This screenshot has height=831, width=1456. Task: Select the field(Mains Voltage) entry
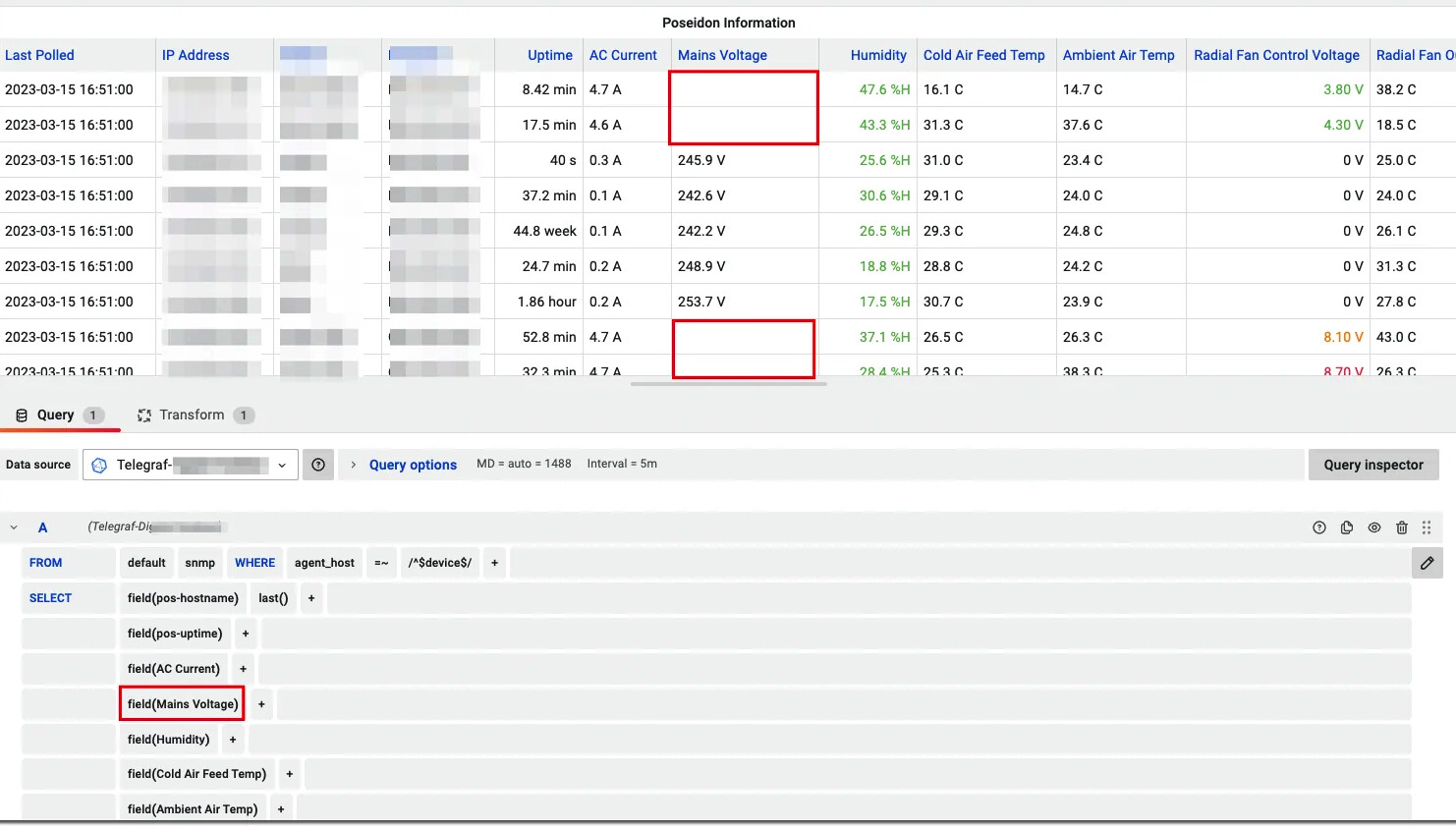click(181, 703)
